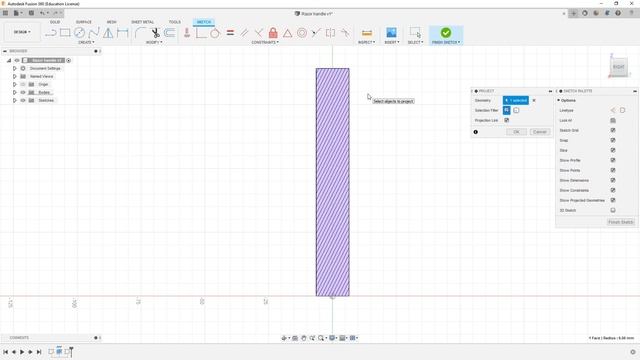Apply the Symmetry constraint

[x=330, y=33]
